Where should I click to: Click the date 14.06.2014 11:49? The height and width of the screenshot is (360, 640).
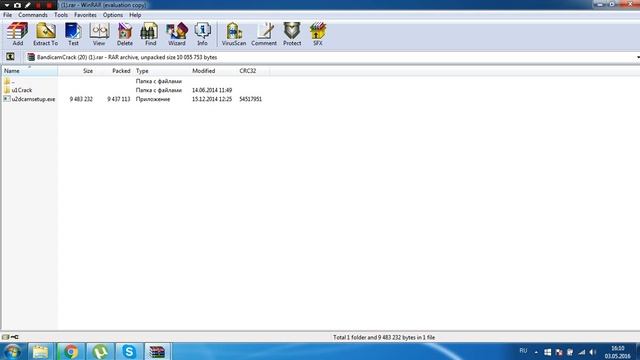pyautogui.click(x=212, y=90)
